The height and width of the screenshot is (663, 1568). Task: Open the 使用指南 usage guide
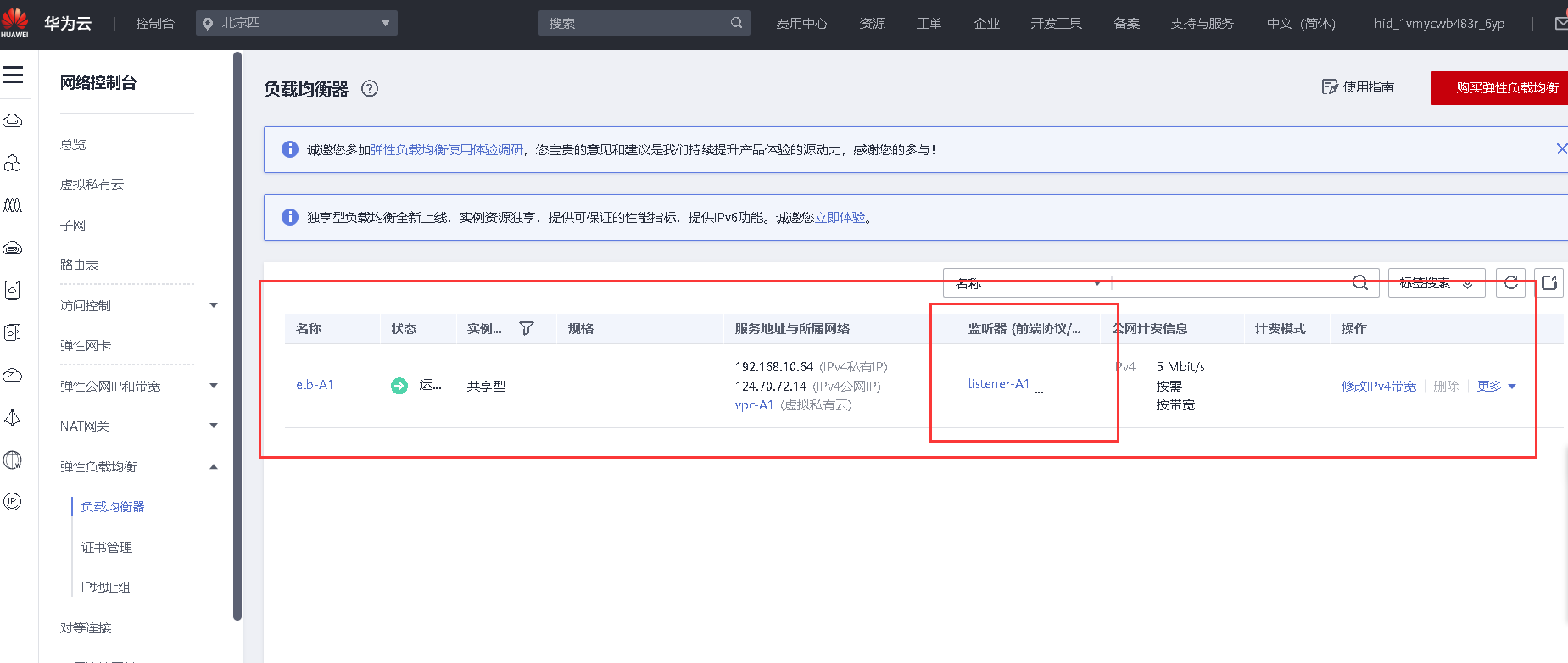(1359, 87)
